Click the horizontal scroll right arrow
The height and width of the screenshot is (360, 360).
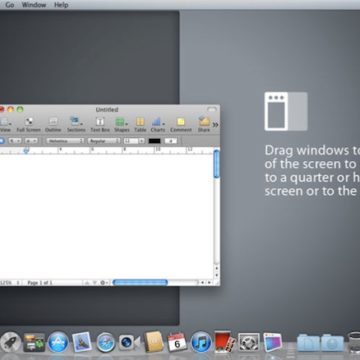210,283
